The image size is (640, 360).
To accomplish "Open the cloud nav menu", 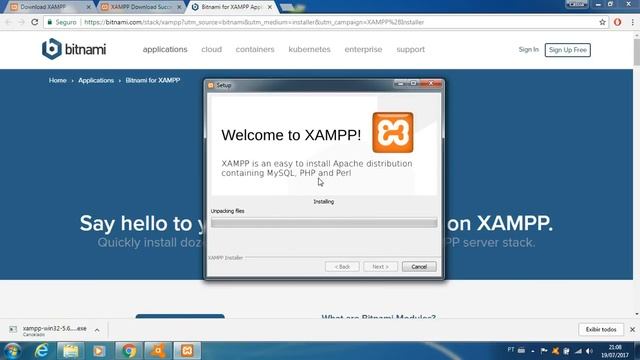I will pyautogui.click(x=211, y=49).
